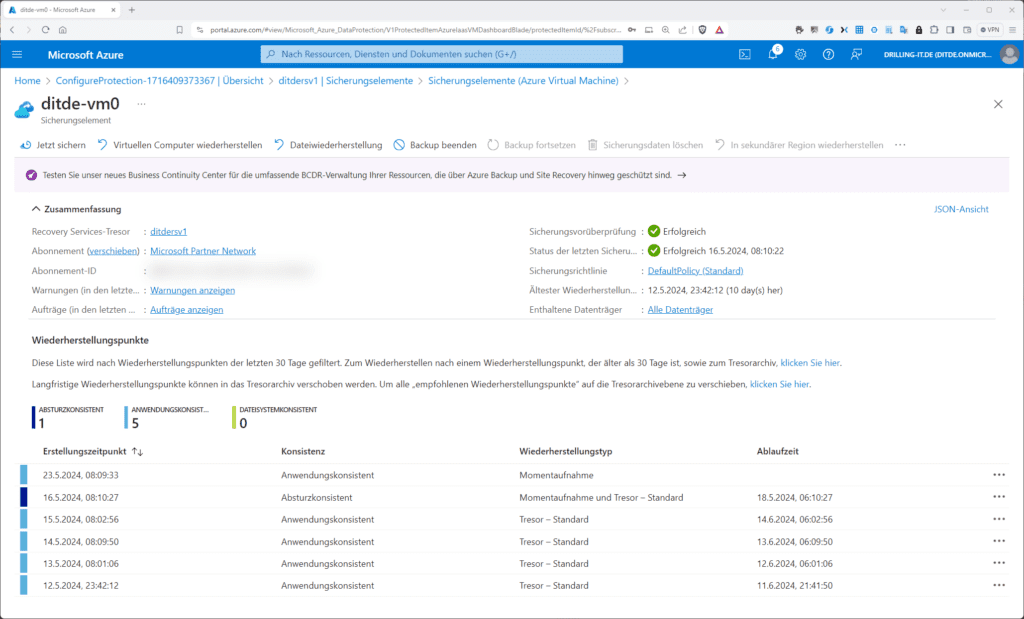Click In sekundärer Region wiederherstellen
The height and width of the screenshot is (619, 1024).
point(799,145)
